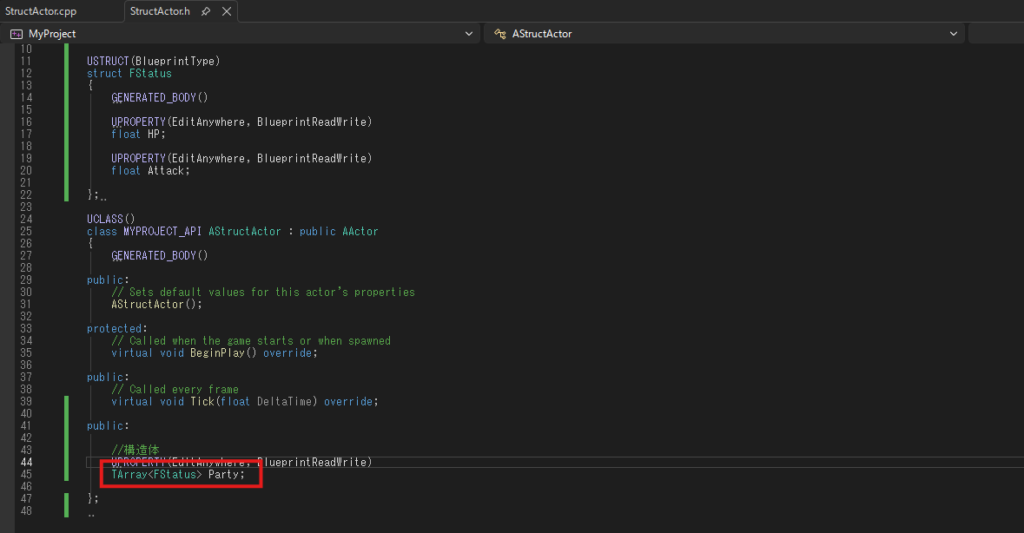Expand the MyProject scope dropdown arrow
This screenshot has width=1024, height=533.
click(469, 34)
